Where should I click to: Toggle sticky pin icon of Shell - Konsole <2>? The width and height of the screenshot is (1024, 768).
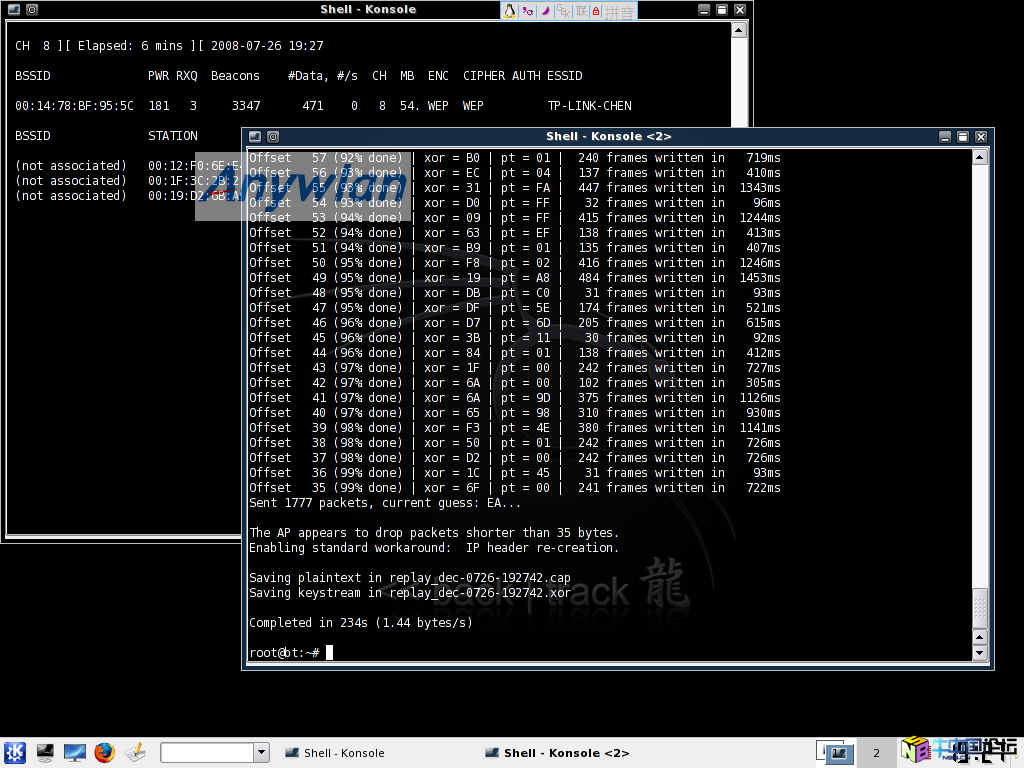pyautogui.click(x=273, y=136)
